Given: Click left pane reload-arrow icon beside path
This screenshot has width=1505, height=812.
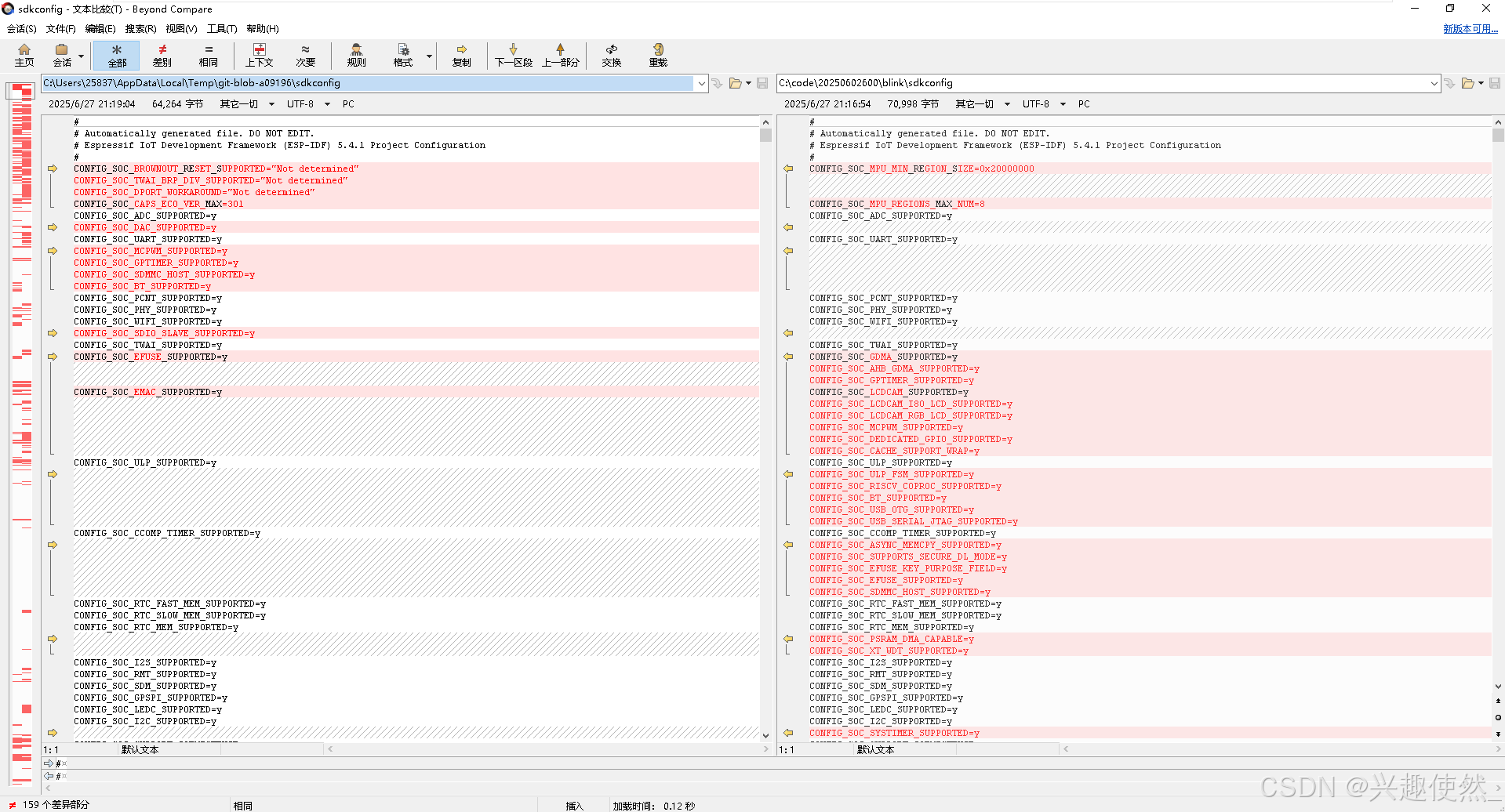Looking at the screenshot, I should 717,83.
